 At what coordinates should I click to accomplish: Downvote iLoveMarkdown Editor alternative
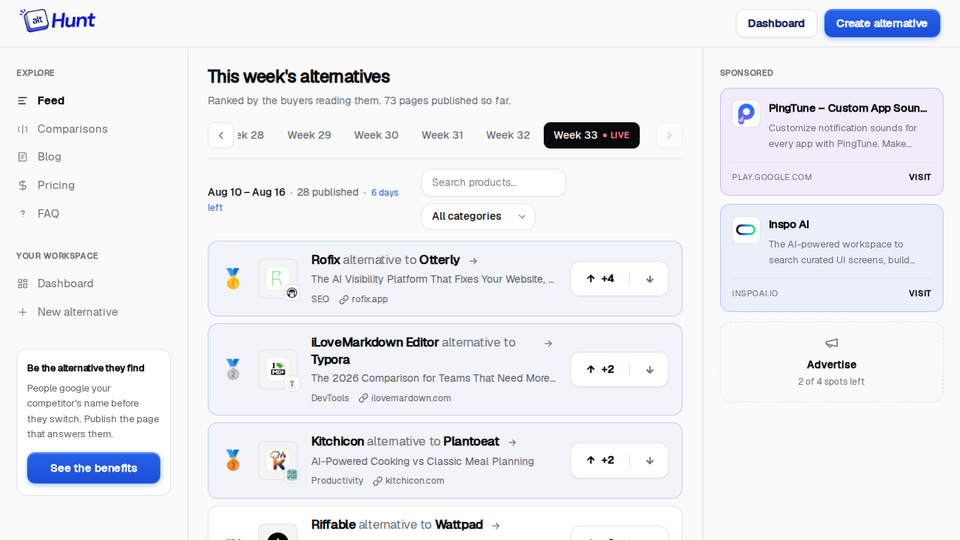click(650, 369)
